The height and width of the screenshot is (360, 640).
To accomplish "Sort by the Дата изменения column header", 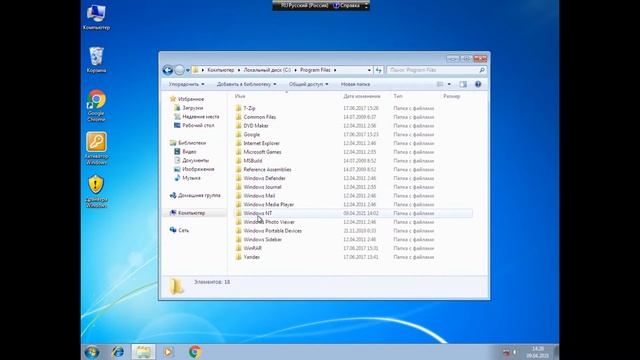I will point(362,96).
